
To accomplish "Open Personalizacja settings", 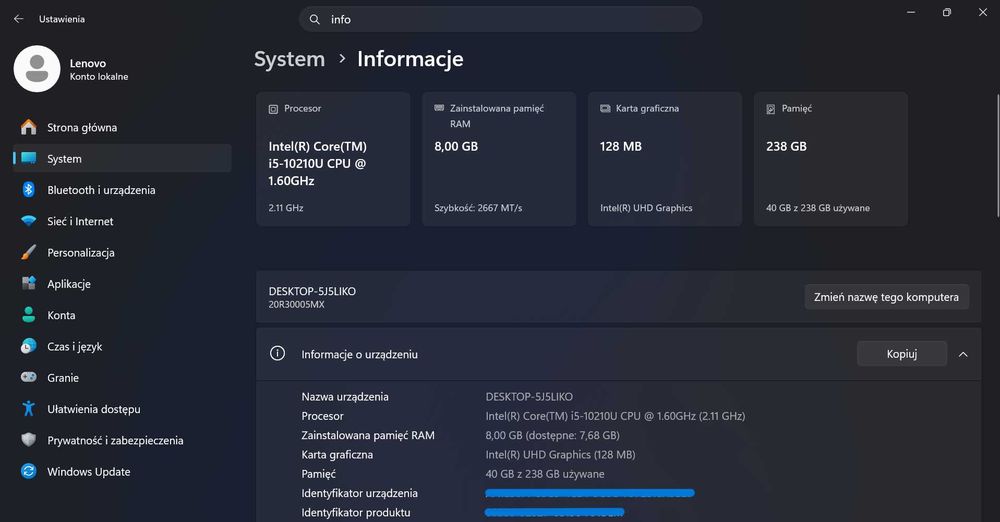I will (122, 252).
